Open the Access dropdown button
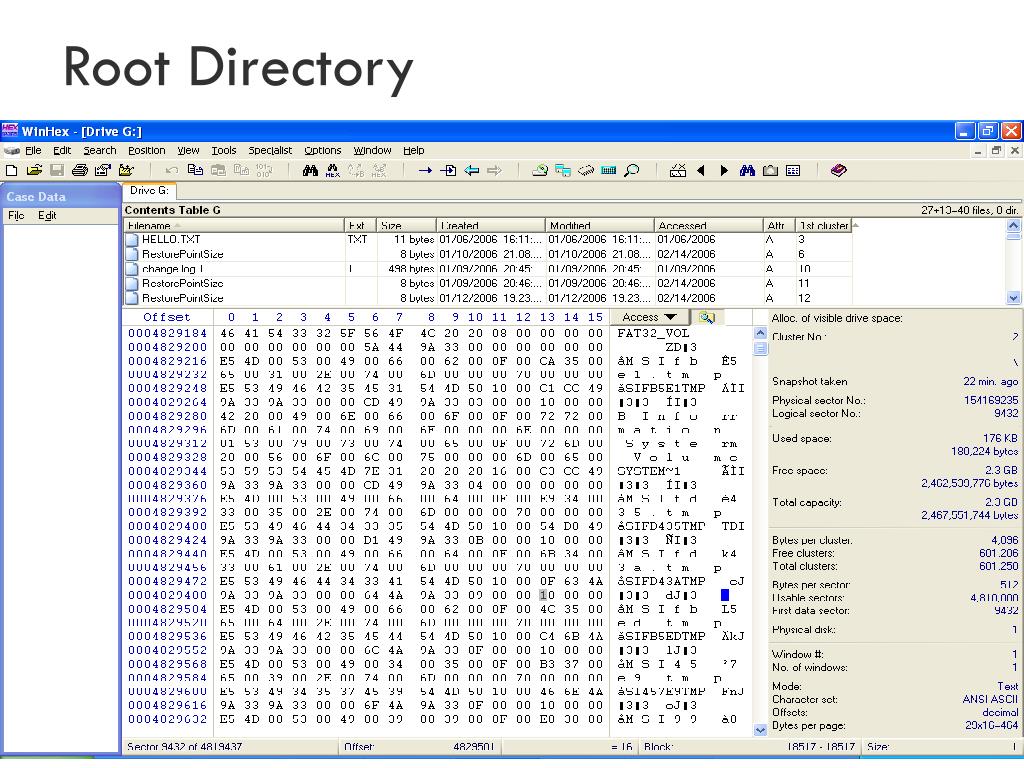1024x768 pixels. 649,317
